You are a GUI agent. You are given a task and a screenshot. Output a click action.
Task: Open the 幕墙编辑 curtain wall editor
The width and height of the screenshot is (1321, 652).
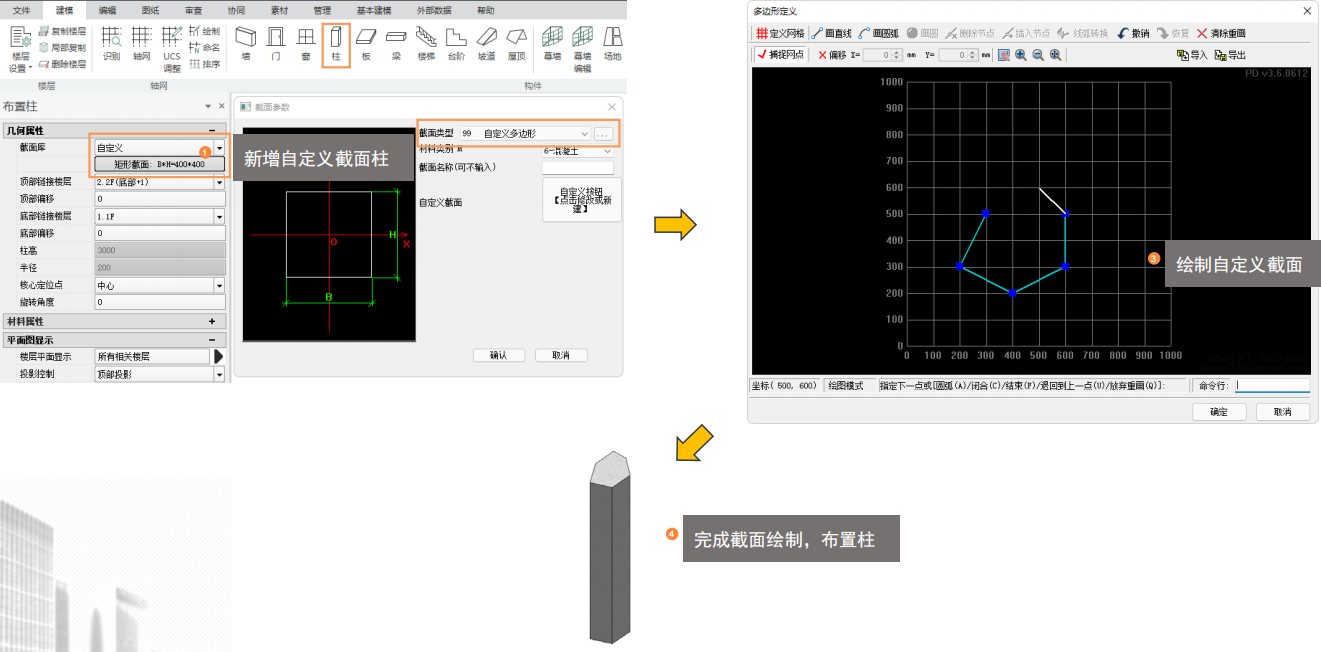582,49
